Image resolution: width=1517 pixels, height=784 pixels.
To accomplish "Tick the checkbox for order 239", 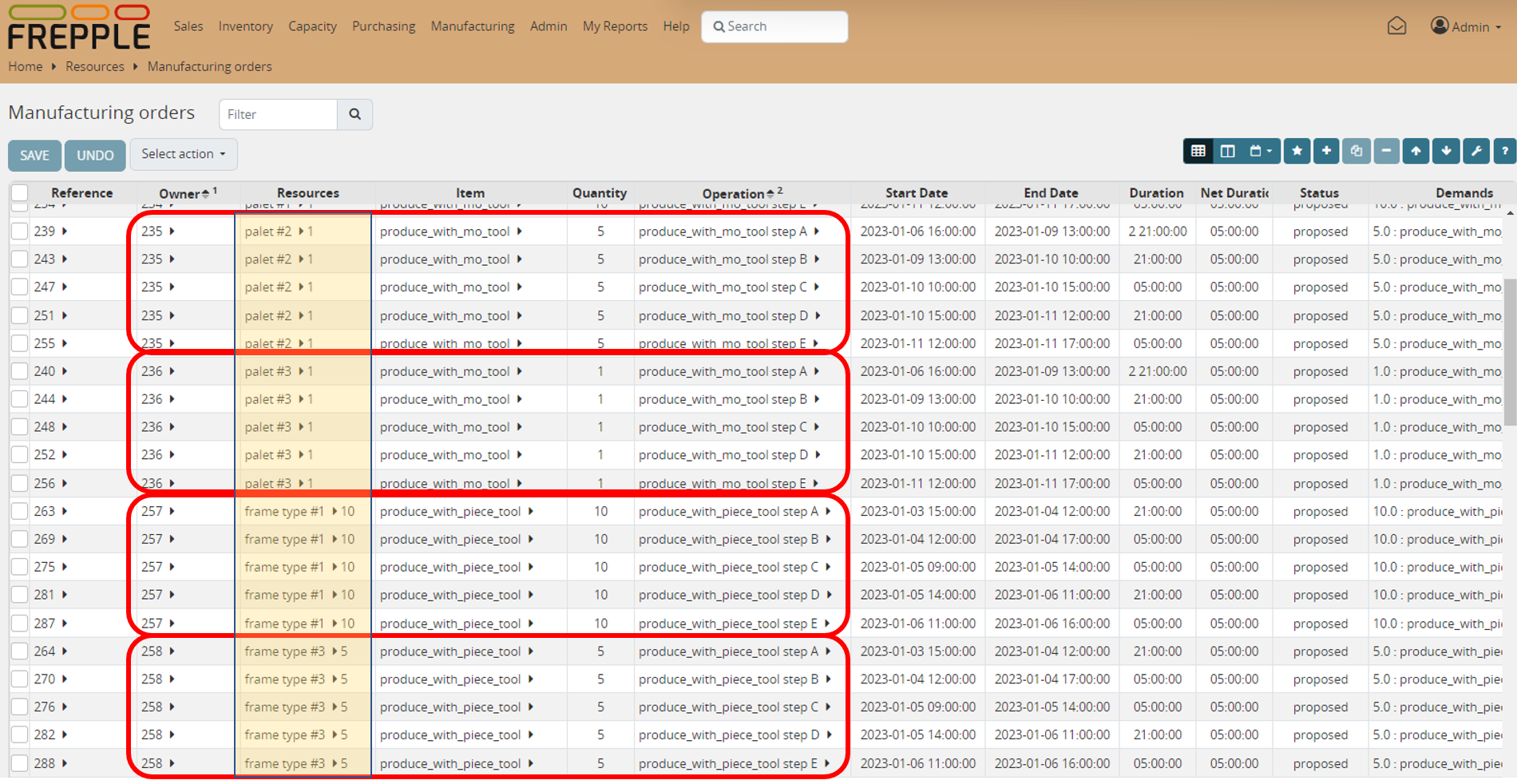I will (x=20, y=232).
